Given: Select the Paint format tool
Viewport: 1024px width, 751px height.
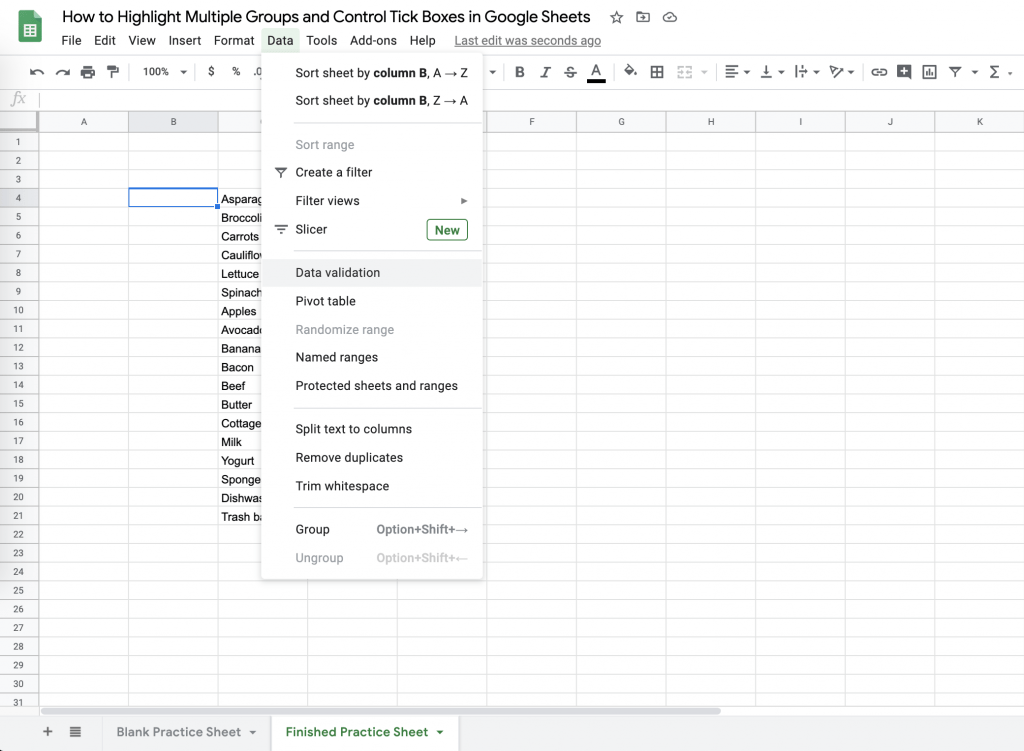Looking at the screenshot, I should [x=112, y=71].
